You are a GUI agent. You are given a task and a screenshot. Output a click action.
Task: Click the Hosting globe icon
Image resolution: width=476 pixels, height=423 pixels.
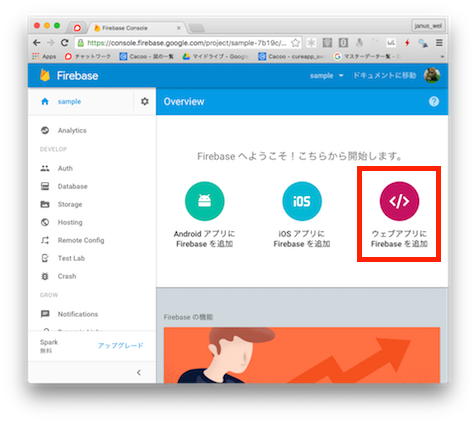(x=45, y=222)
